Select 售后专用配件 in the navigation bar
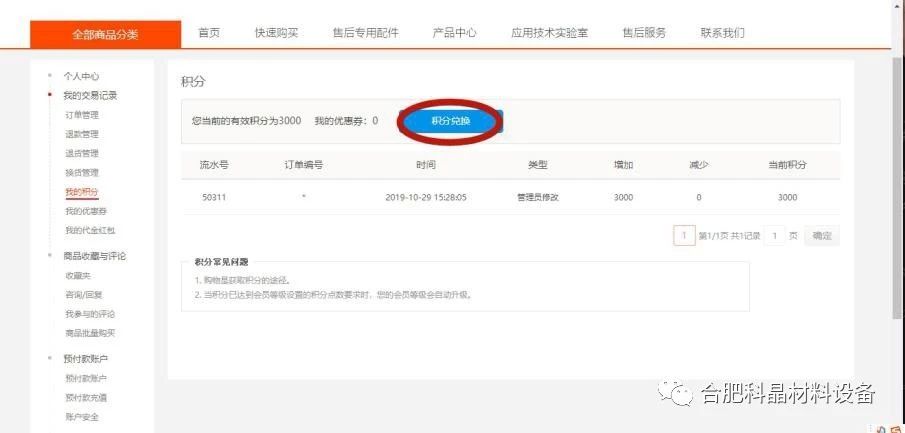This screenshot has height=433, width=905. click(365, 33)
